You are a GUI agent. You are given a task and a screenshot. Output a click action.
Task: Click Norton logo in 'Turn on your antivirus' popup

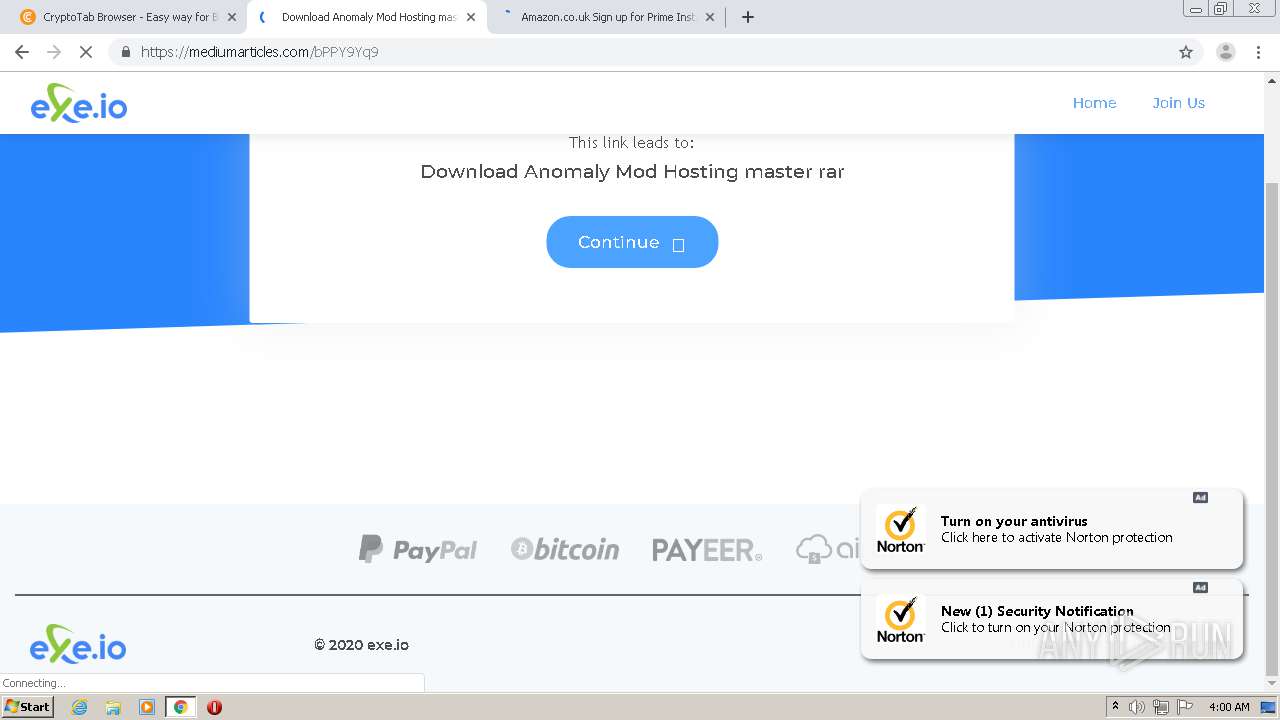(900, 530)
